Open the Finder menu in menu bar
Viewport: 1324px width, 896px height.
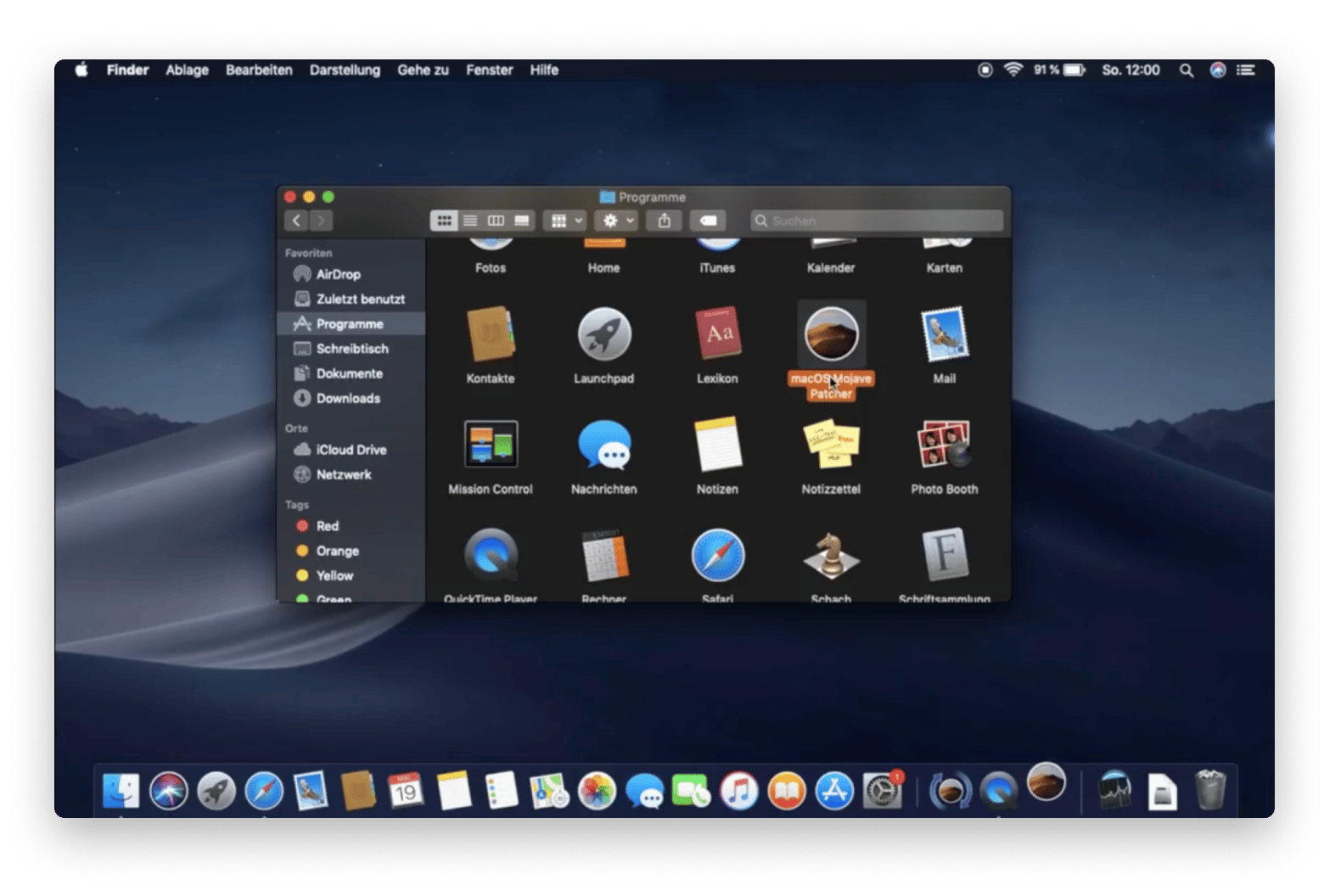[127, 70]
